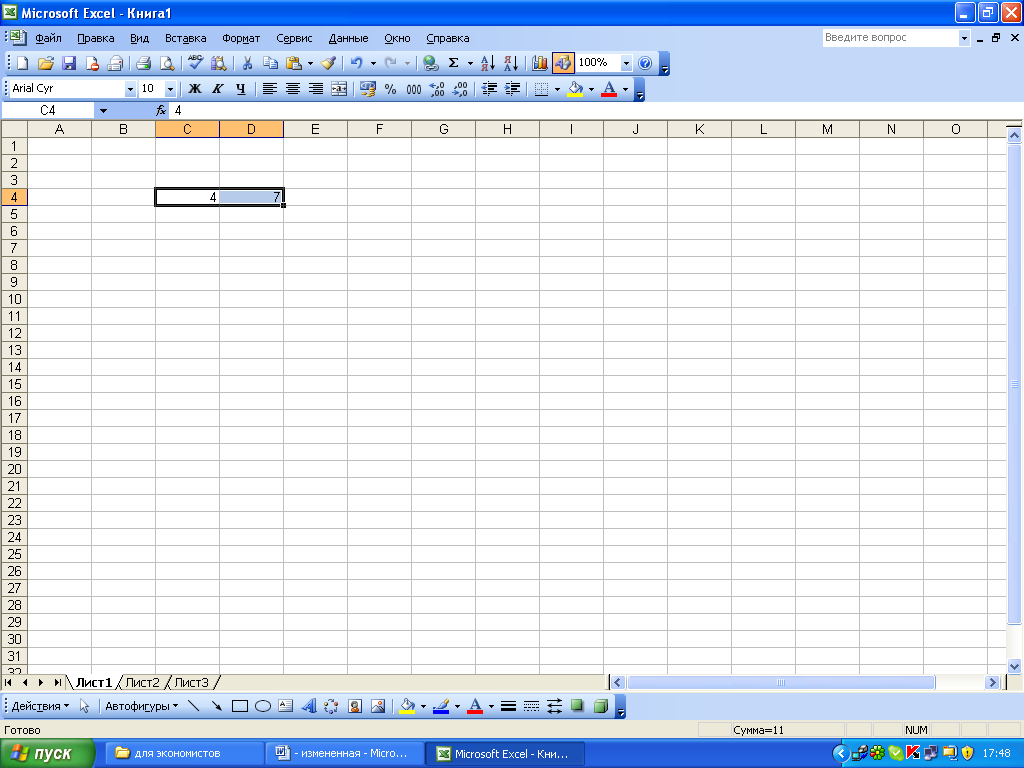This screenshot has height=768, width=1024.
Task: Open Excel help question mark icon
Action: [645, 63]
